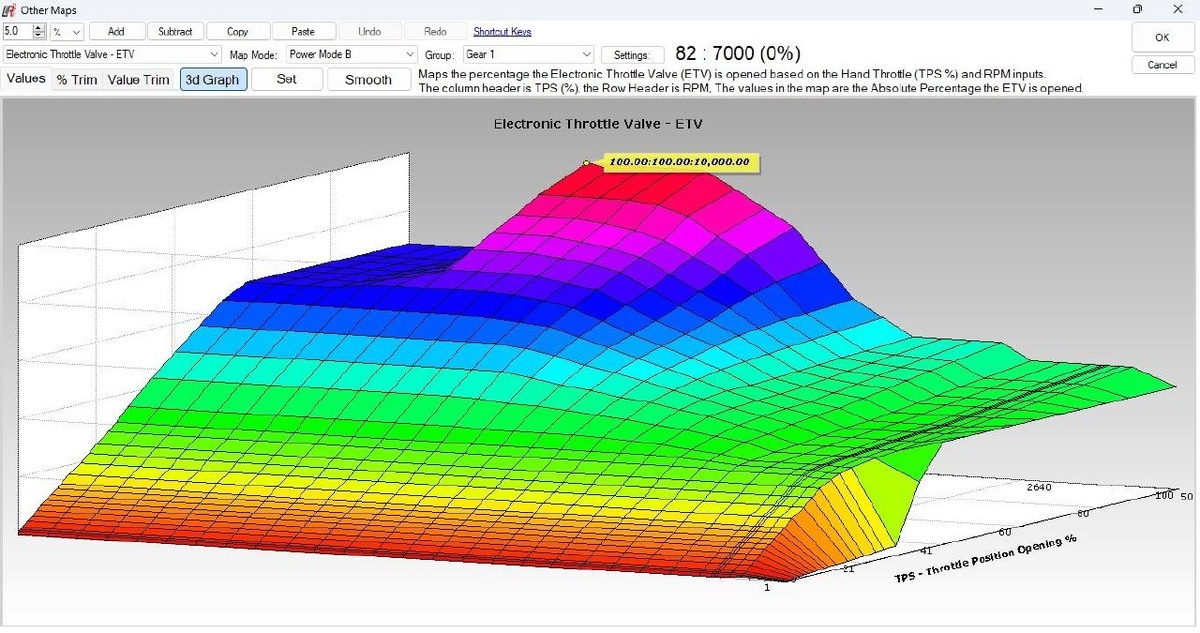The height and width of the screenshot is (633, 1200).
Task: Click the Set button
Action: pyautogui.click(x=287, y=79)
